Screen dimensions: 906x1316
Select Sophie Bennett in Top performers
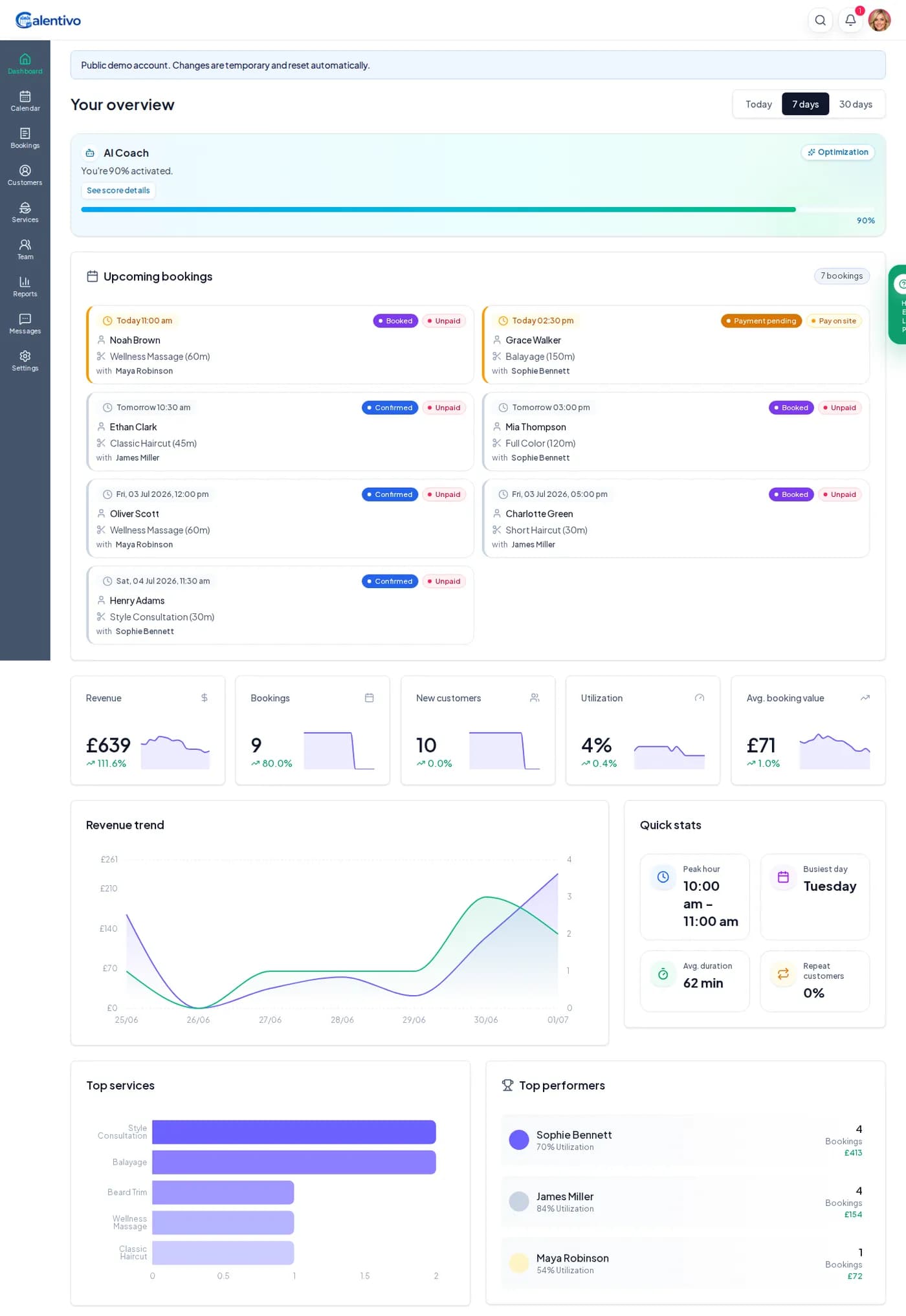pos(685,1140)
